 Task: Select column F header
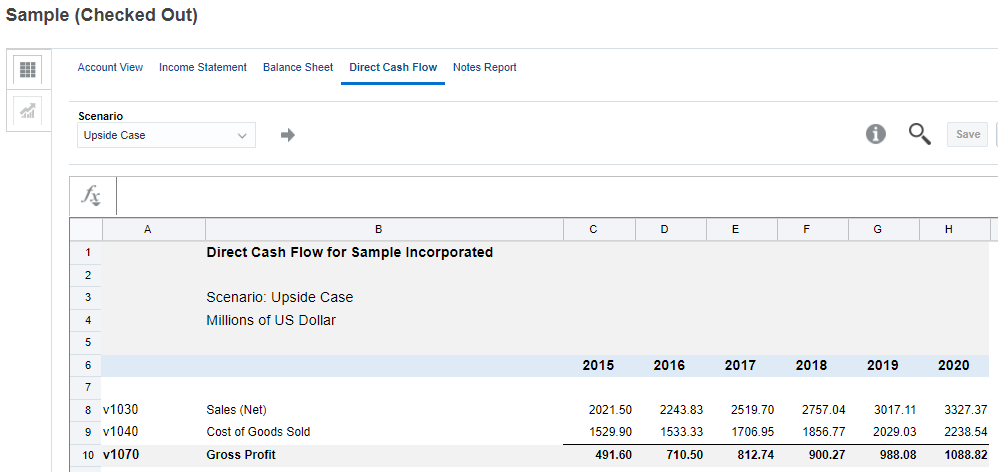[813, 230]
